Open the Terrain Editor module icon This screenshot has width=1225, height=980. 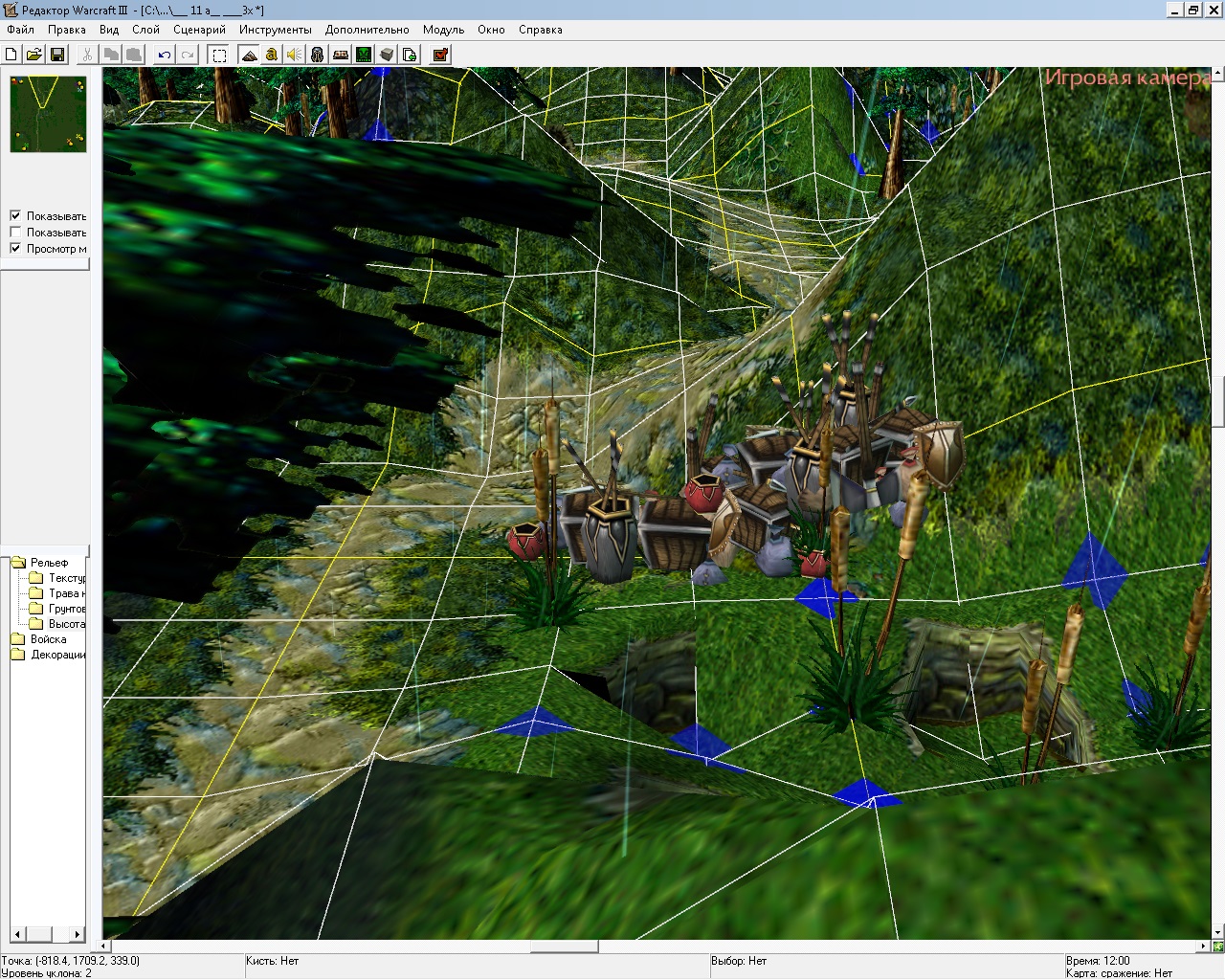(x=249, y=55)
